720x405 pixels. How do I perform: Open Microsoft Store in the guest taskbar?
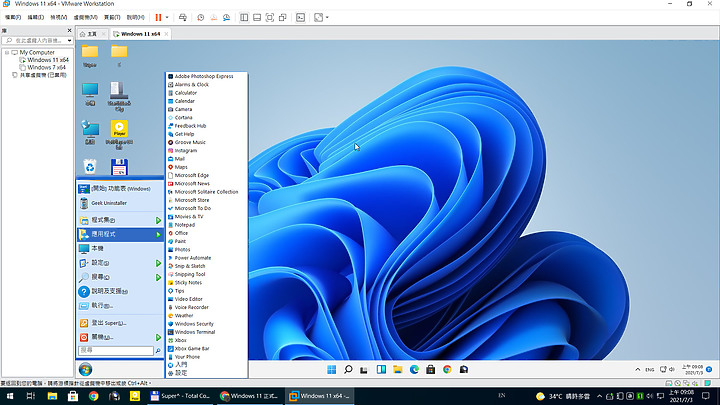tap(431, 370)
